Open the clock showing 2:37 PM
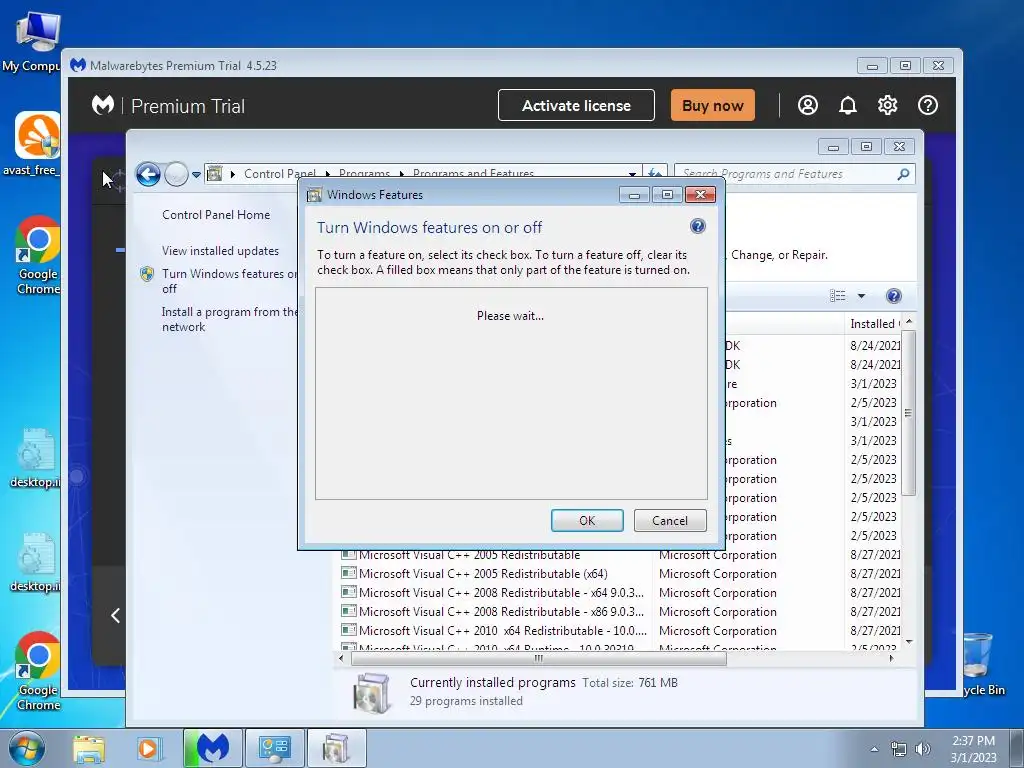Viewport: 1024px width, 768px height. 973,748
